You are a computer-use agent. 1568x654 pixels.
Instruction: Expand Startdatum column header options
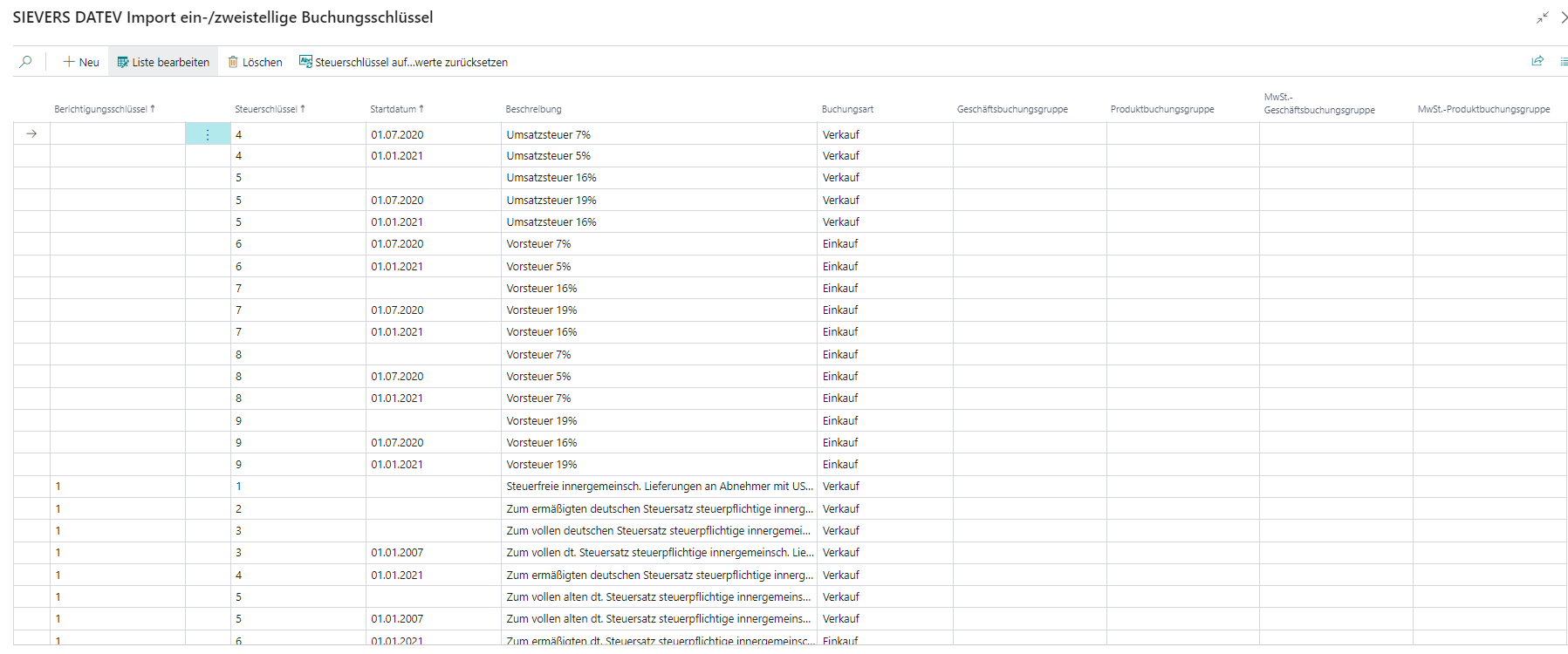pyautogui.click(x=396, y=109)
